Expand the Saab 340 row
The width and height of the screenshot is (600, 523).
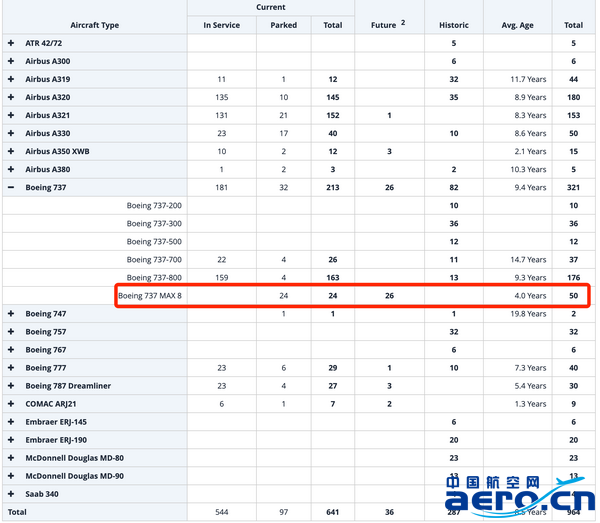click(x=11, y=494)
